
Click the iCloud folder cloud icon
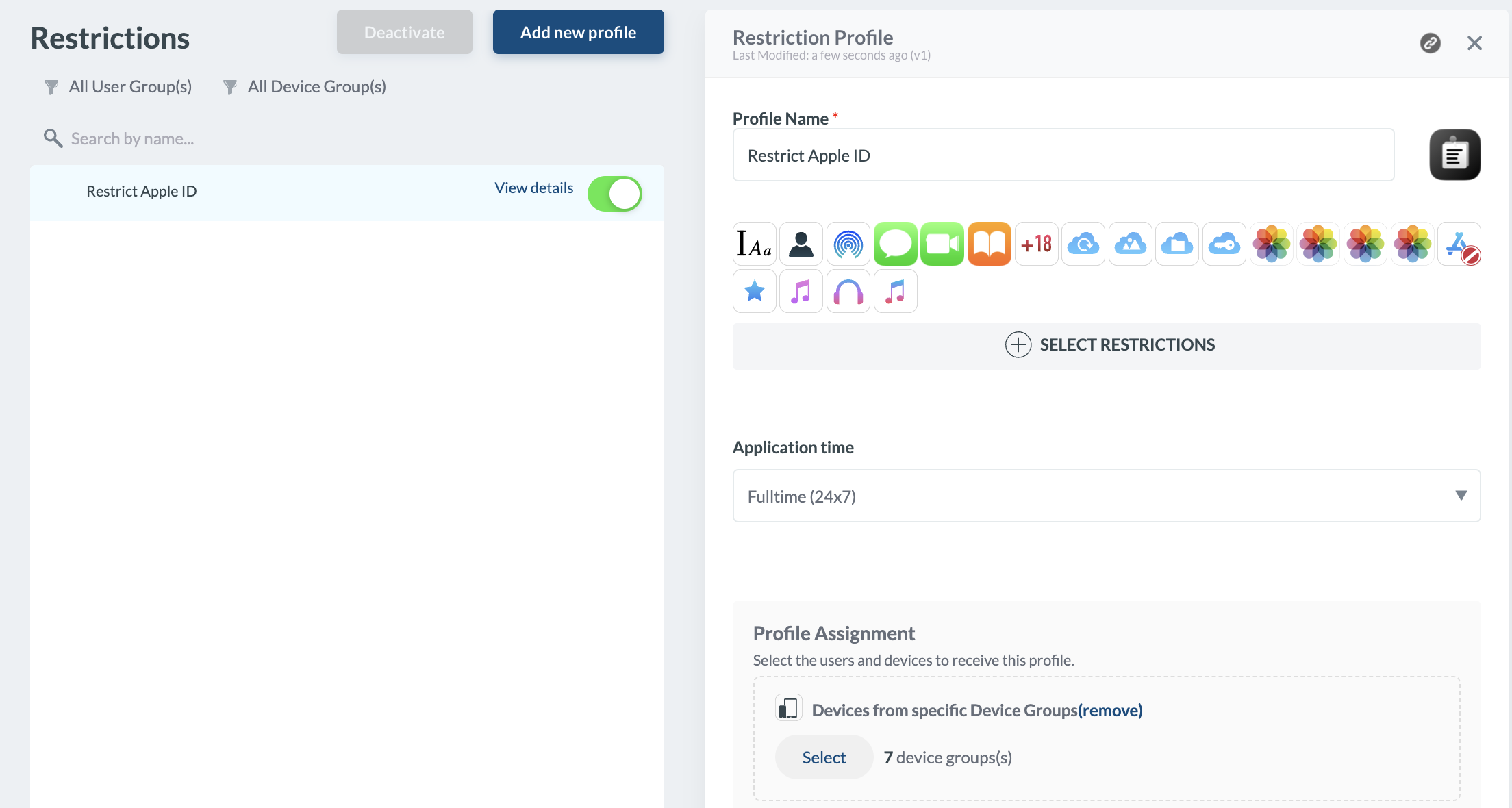[x=1177, y=244]
